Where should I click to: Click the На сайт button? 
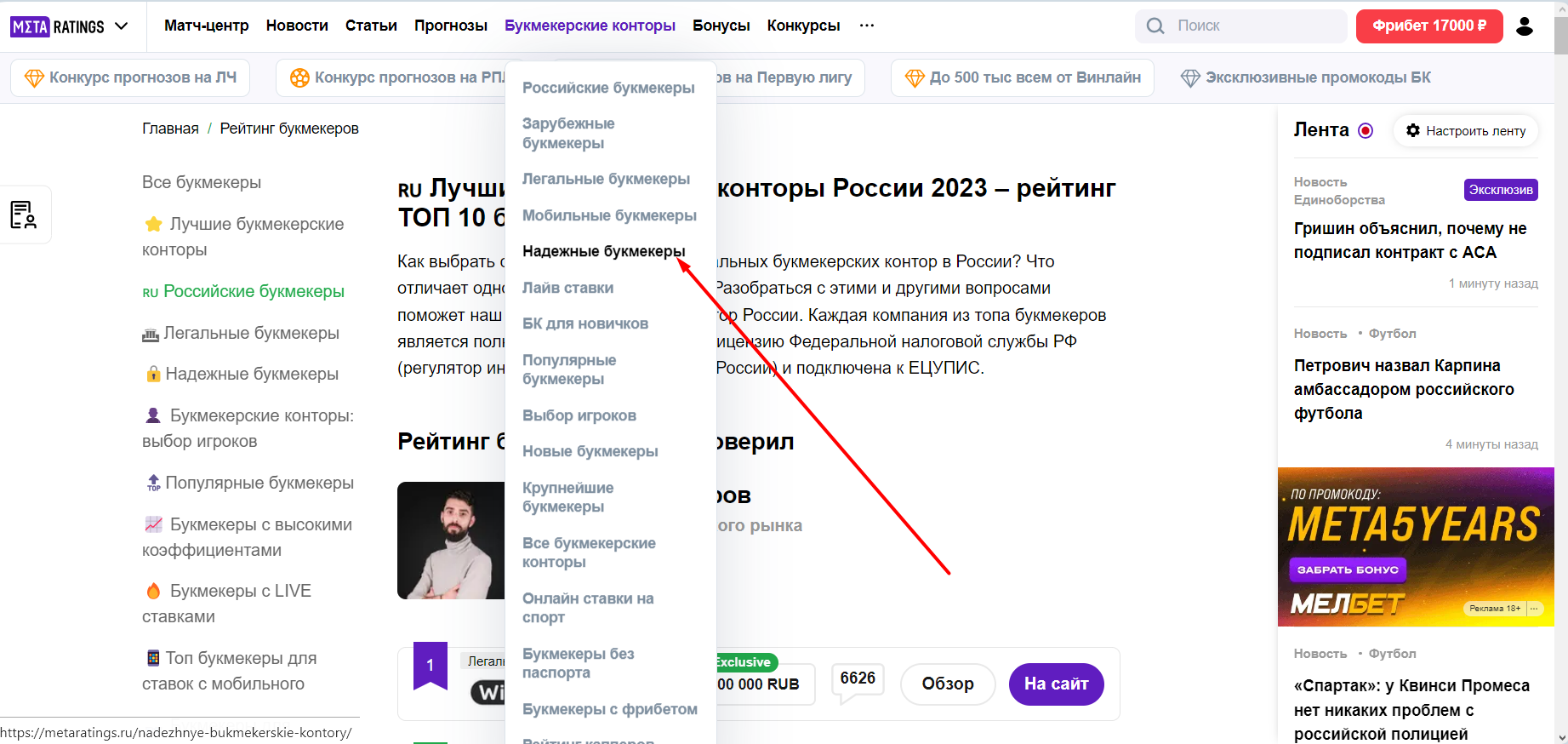point(1056,684)
